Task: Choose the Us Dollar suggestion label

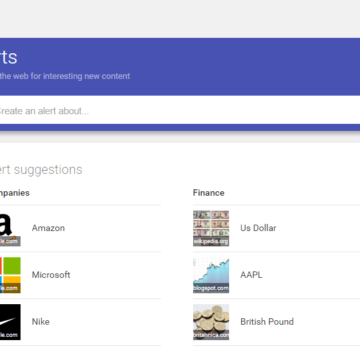Action: click(x=258, y=228)
